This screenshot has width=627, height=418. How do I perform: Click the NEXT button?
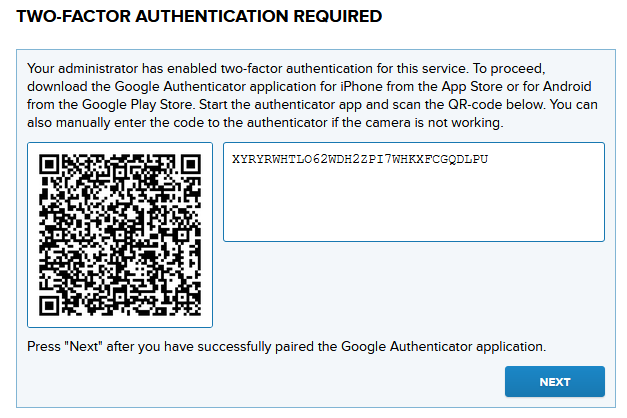[x=555, y=382]
